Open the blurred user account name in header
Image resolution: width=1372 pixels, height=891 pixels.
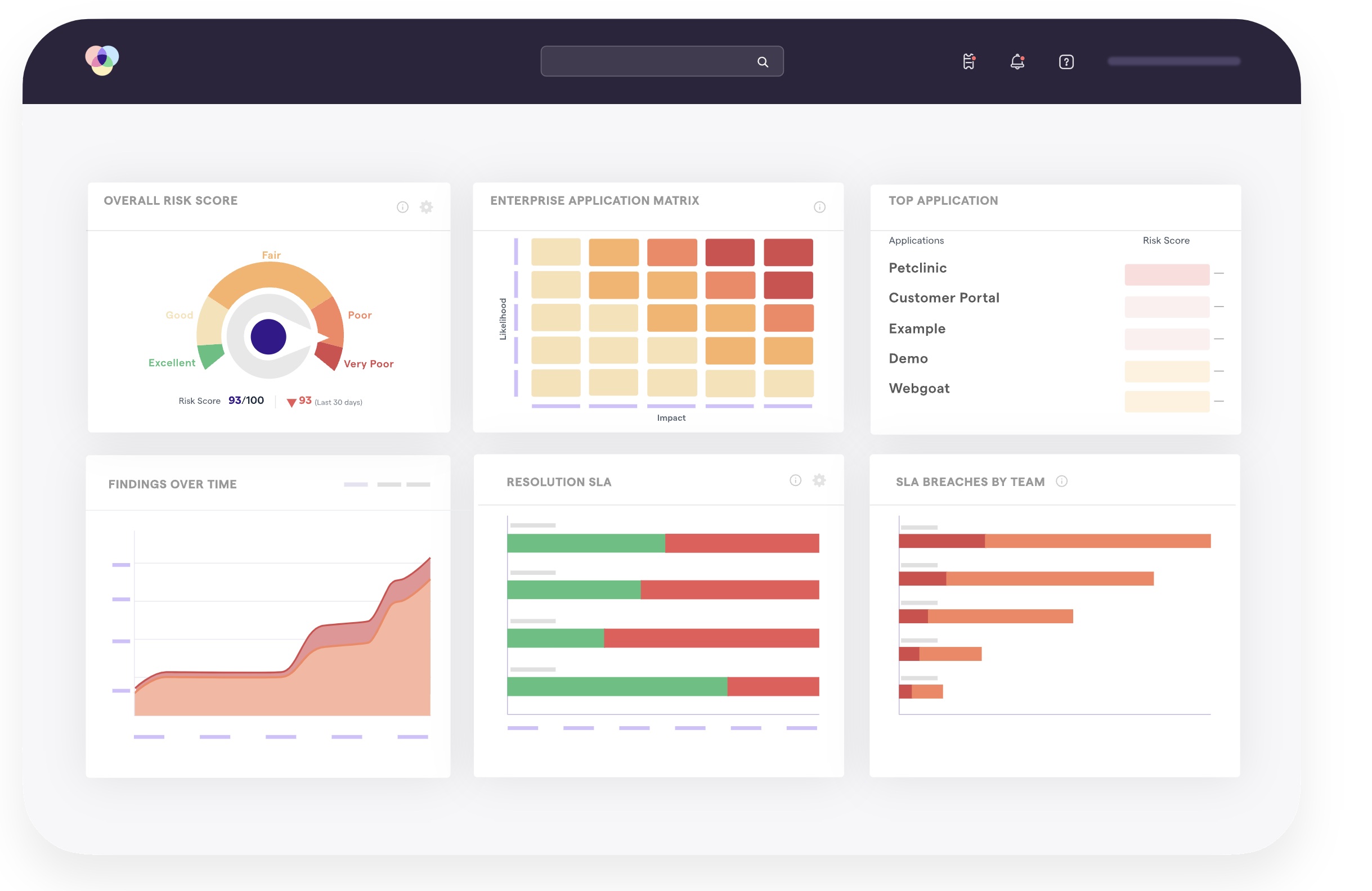tap(1174, 61)
